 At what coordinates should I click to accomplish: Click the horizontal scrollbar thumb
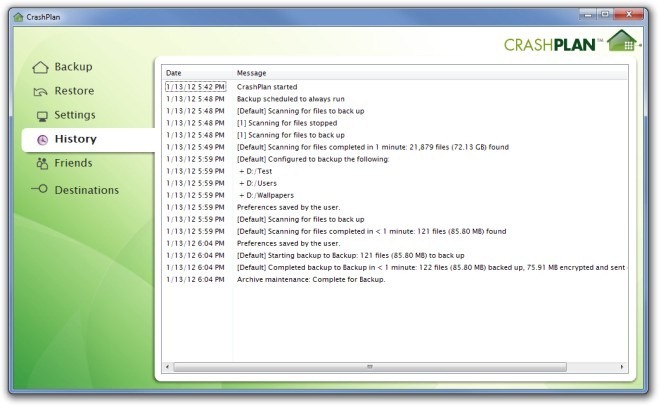(x=370, y=367)
